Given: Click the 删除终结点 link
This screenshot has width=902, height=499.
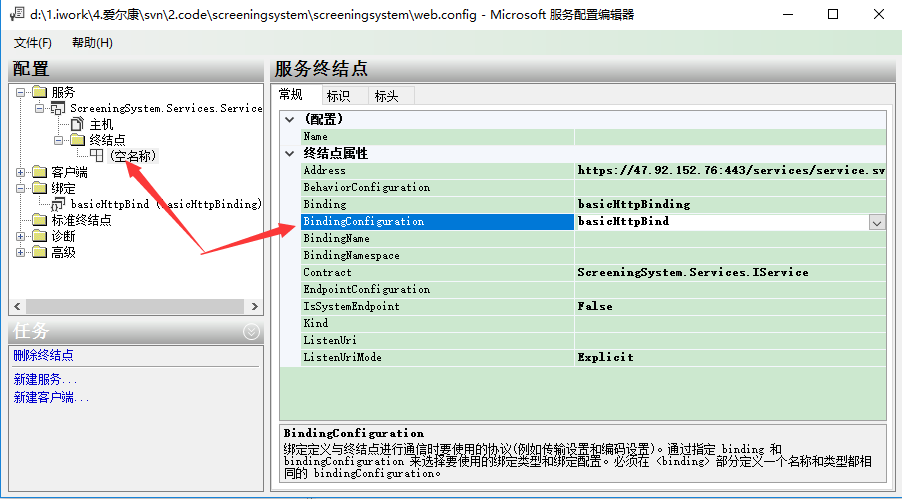Looking at the screenshot, I should point(44,355).
